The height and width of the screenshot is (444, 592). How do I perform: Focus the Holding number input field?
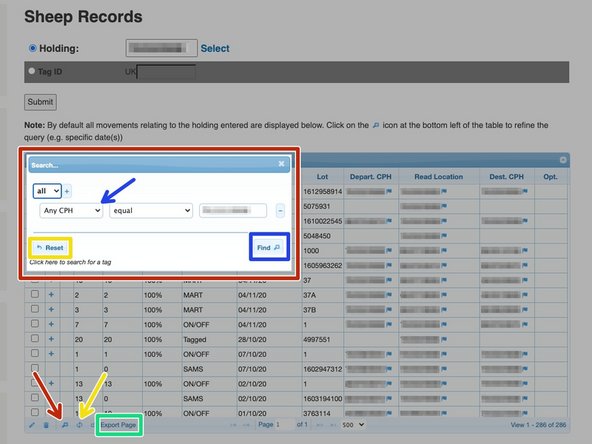pos(162,48)
